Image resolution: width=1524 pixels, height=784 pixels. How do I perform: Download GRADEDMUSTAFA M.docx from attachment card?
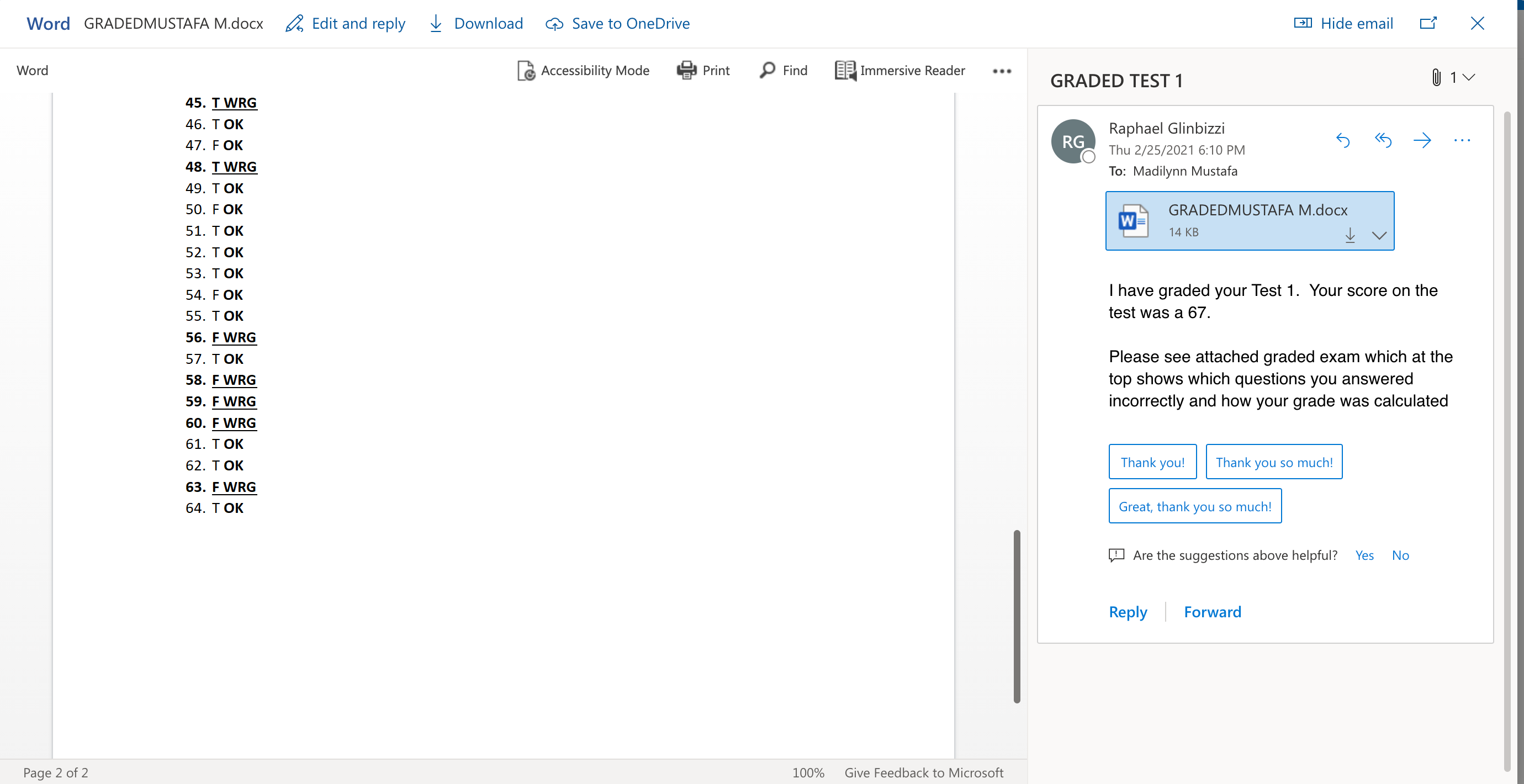[x=1350, y=235]
